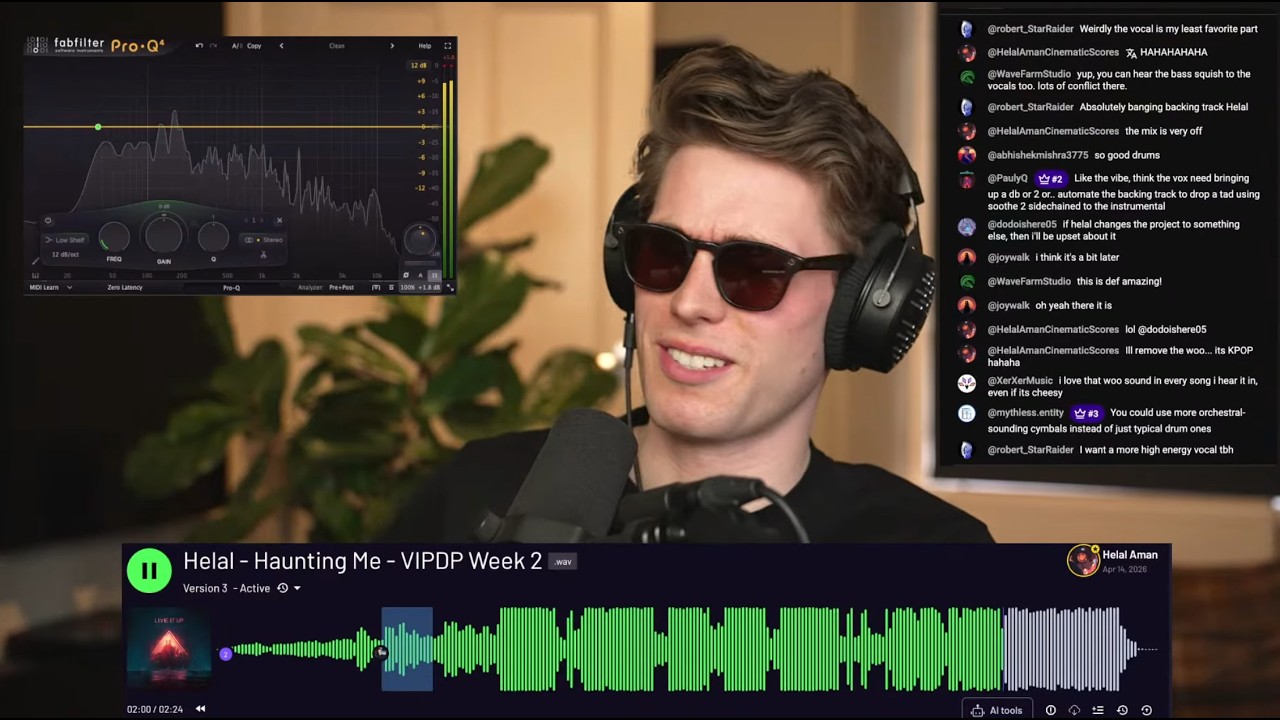Click Copy in the Pro-Q toolbar
This screenshot has width=1280, height=720.
253,46
